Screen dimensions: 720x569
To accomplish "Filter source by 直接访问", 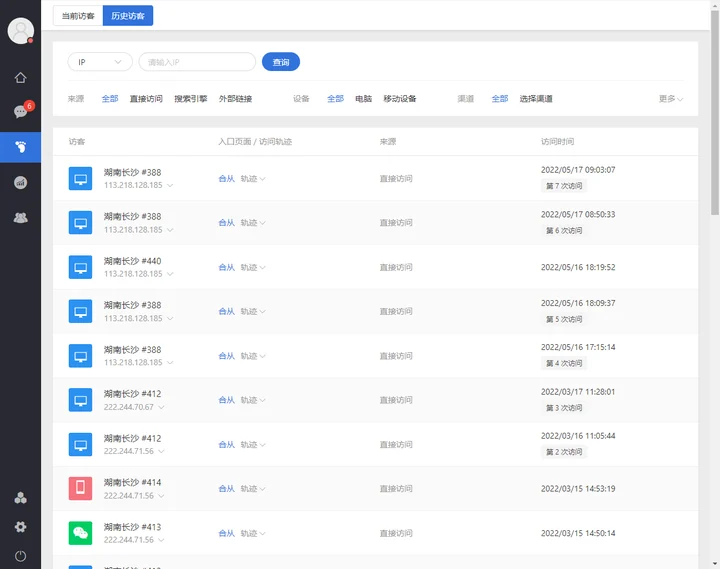I will (x=146, y=99).
